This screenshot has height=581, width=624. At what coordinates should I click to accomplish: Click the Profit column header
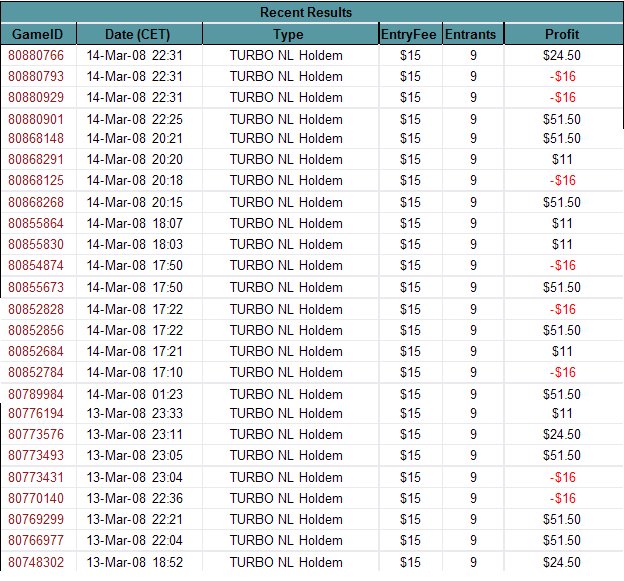coord(564,34)
